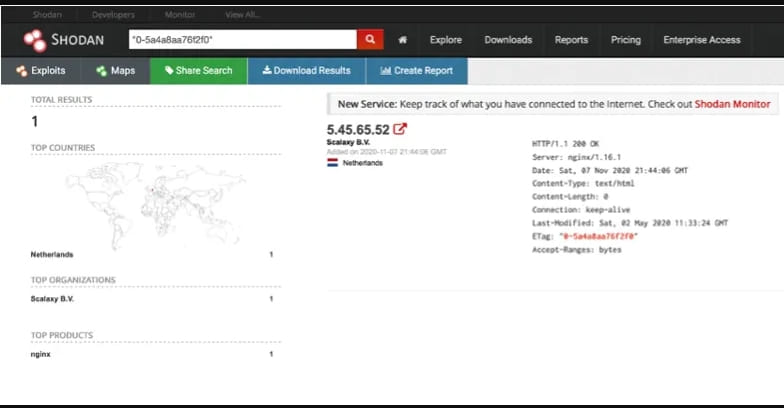Click the Download Results arrow icon
Image resolution: width=784 pixels, height=408 pixels.
(x=267, y=70)
